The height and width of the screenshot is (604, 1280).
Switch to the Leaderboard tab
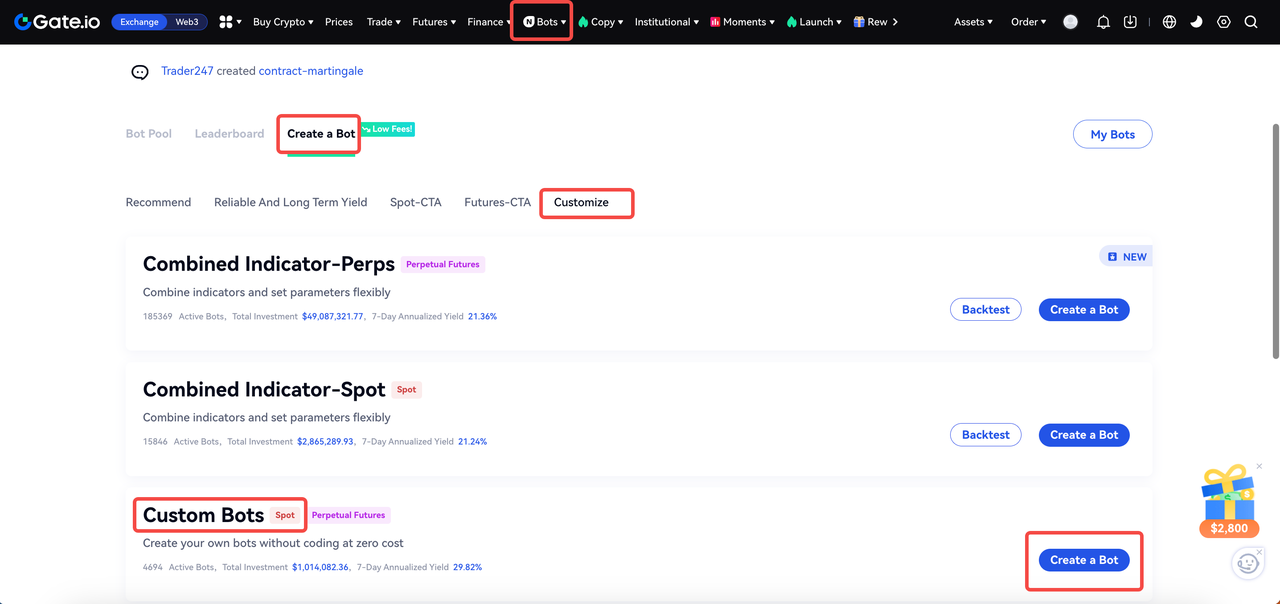click(x=229, y=134)
